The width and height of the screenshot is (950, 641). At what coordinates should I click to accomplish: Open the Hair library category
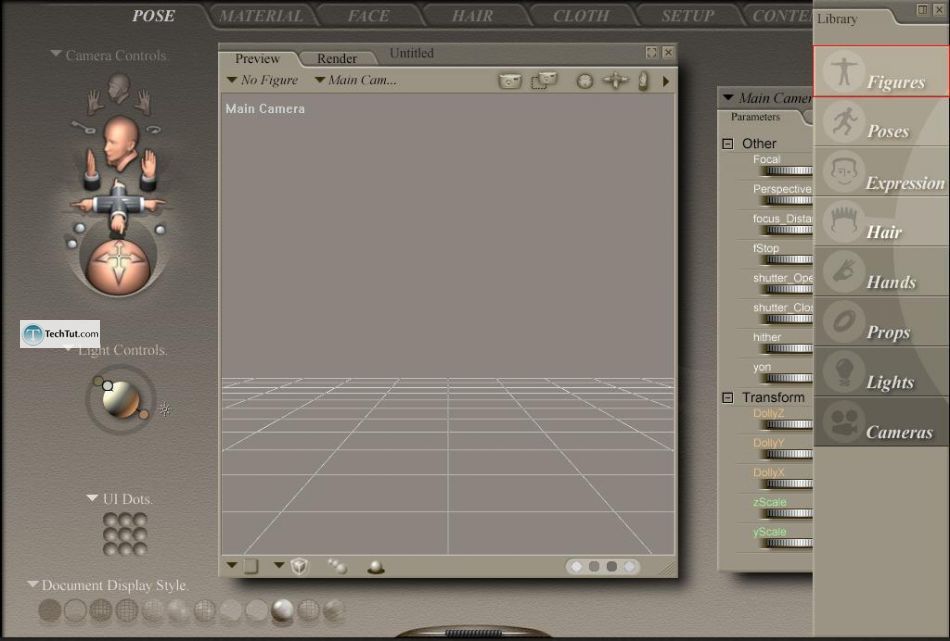(880, 221)
